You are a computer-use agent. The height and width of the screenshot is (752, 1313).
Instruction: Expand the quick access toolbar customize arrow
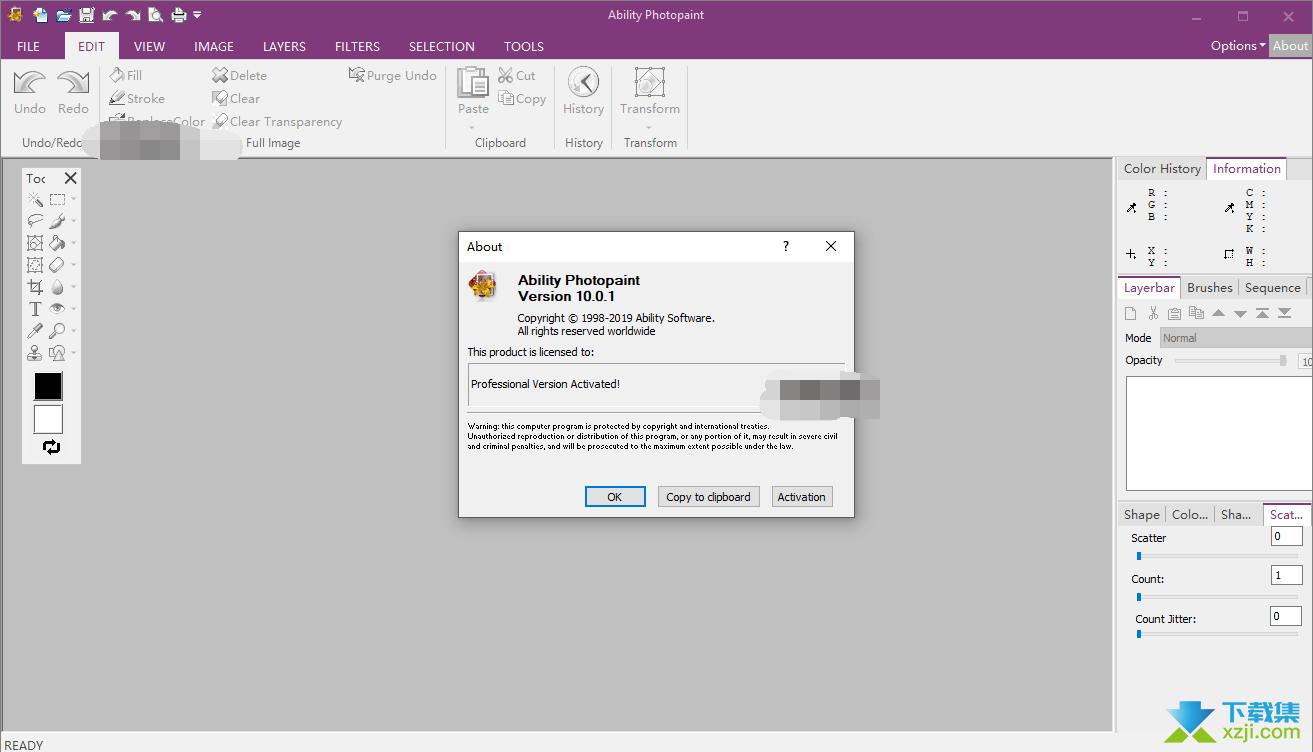click(197, 15)
